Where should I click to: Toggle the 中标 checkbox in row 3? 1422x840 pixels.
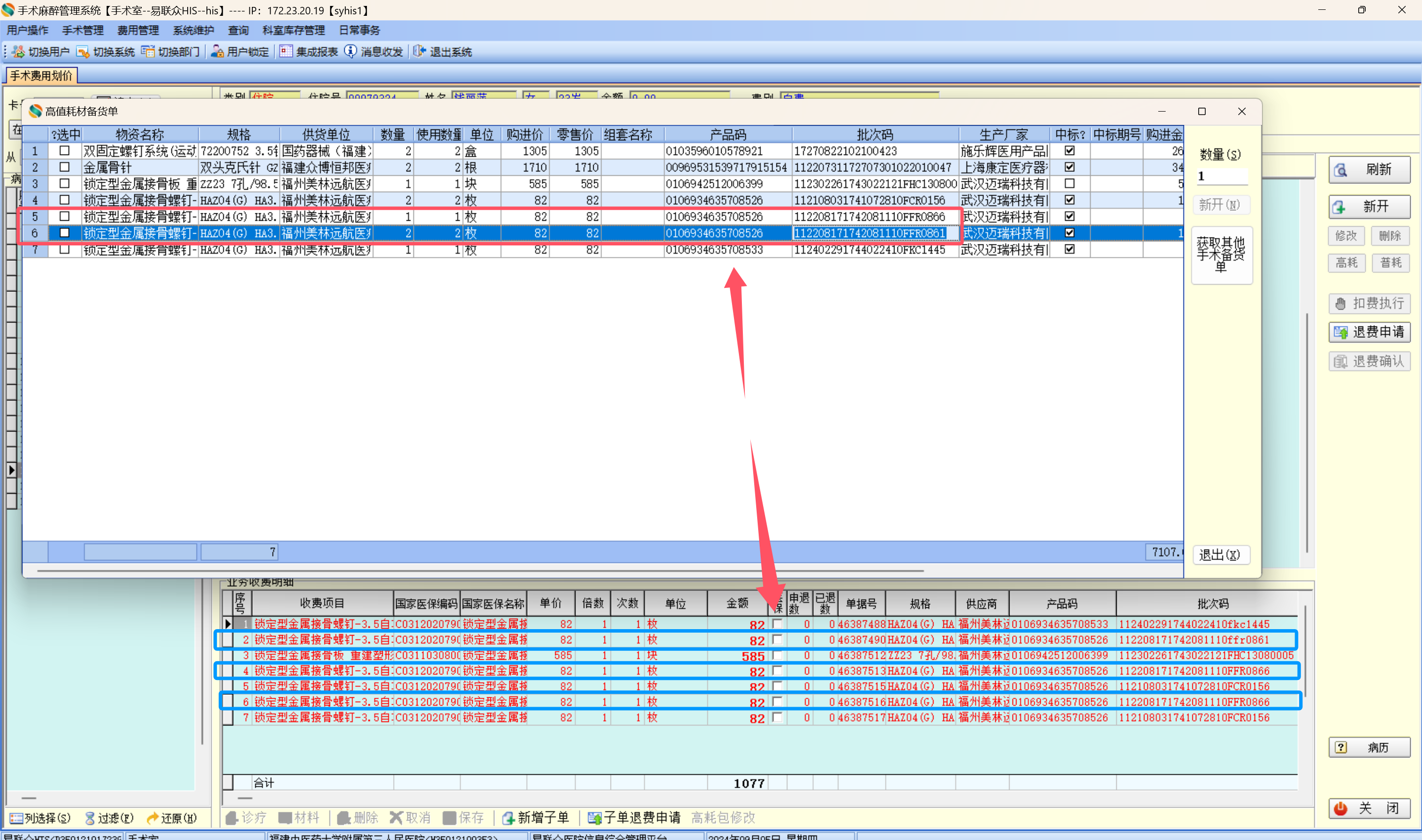1069,183
